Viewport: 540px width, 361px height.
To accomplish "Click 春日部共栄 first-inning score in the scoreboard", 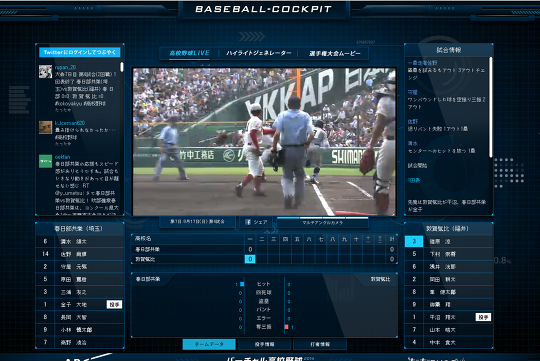I will click(x=250, y=249).
